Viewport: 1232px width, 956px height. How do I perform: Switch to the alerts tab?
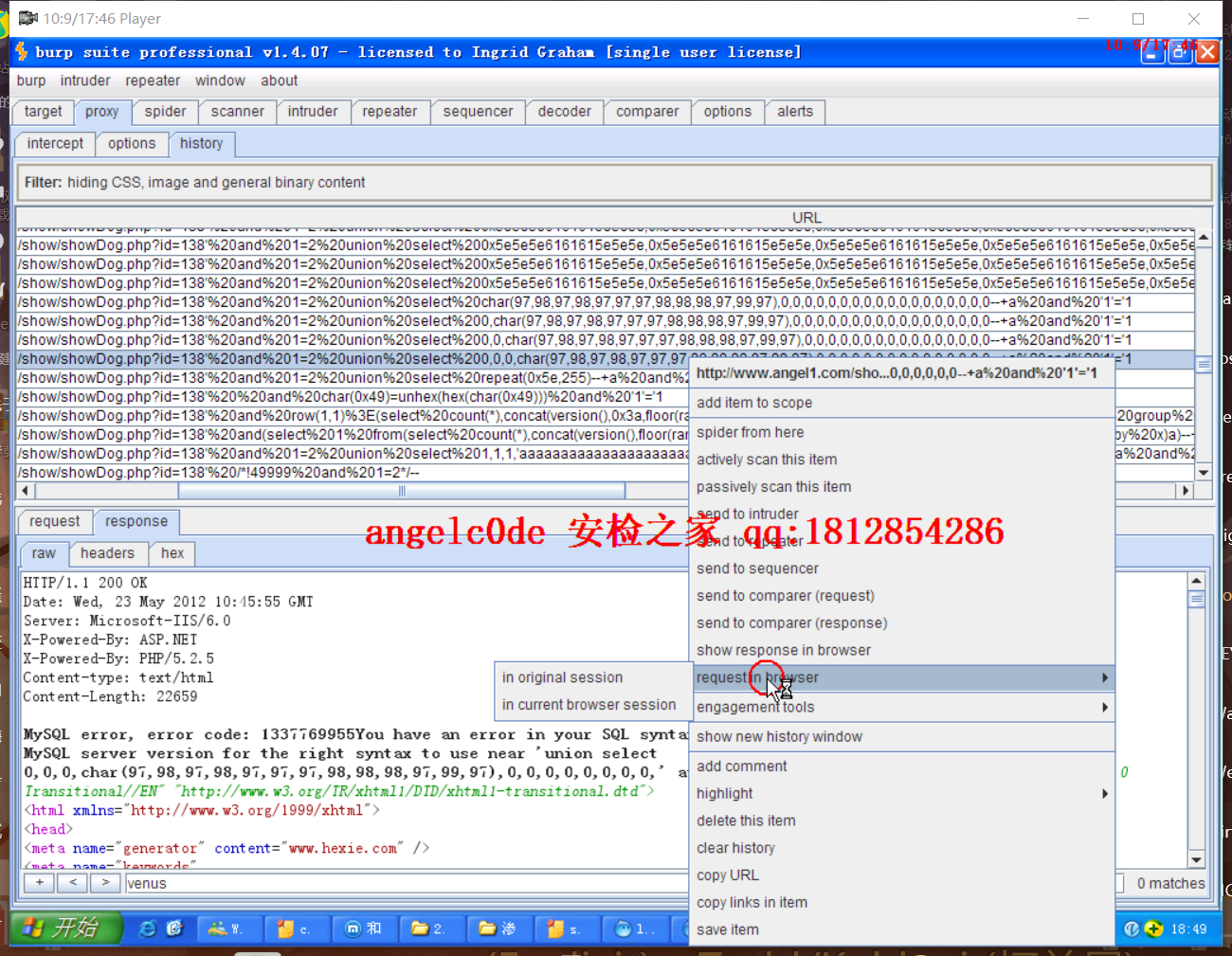(x=795, y=112)
